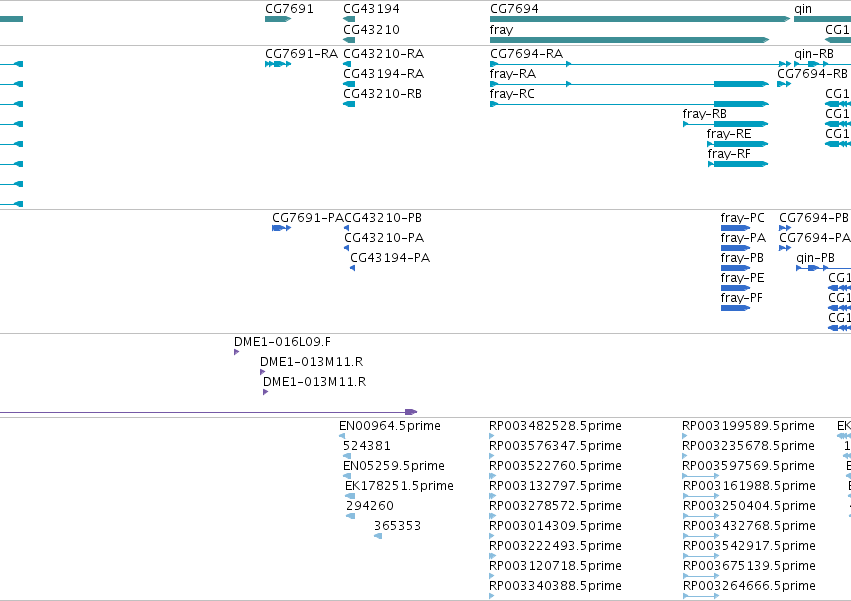Select RP003278572.5prime feature
The height and width of the screenshot is (601, 851).
click(492, 516)
